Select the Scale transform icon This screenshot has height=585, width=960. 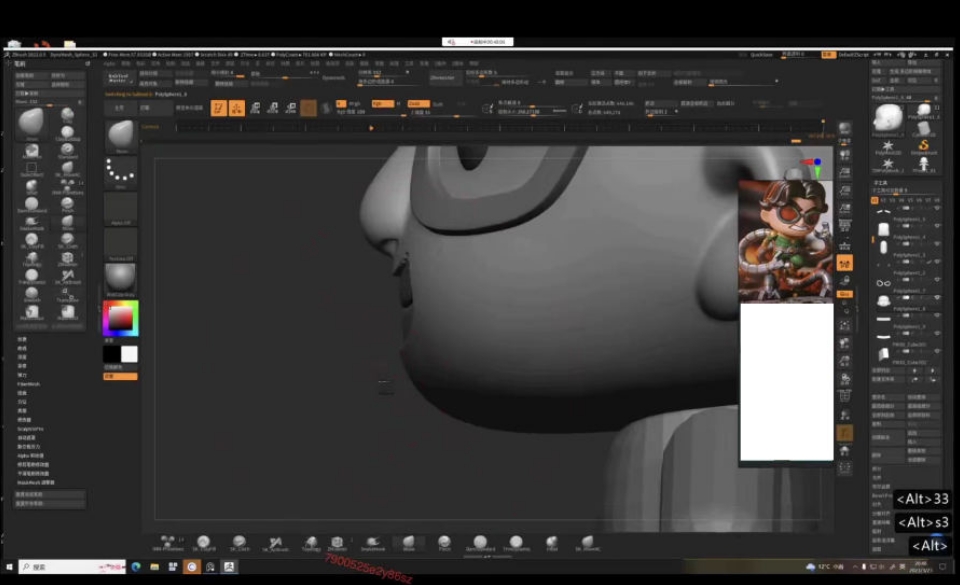pos(273,108)
